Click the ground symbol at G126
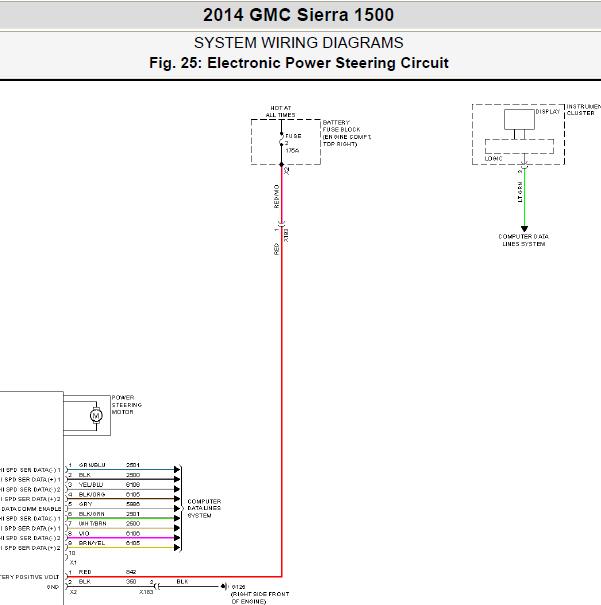Viewport: 601px width, 605px height. click(224, 587)
